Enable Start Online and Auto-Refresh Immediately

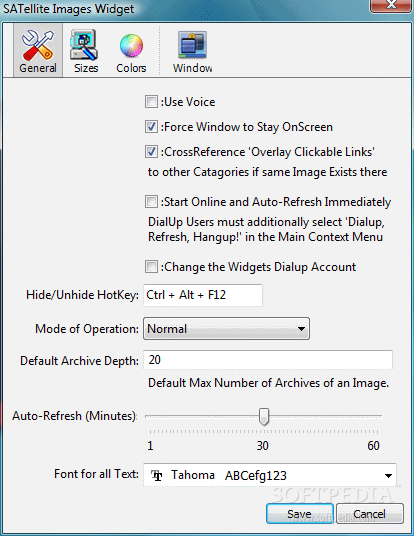(x=151, y=202)
